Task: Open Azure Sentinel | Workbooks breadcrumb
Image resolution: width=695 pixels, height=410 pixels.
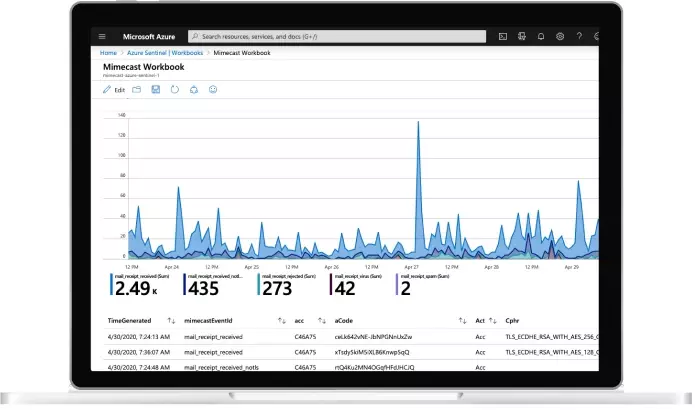Action: coord(165,53)
